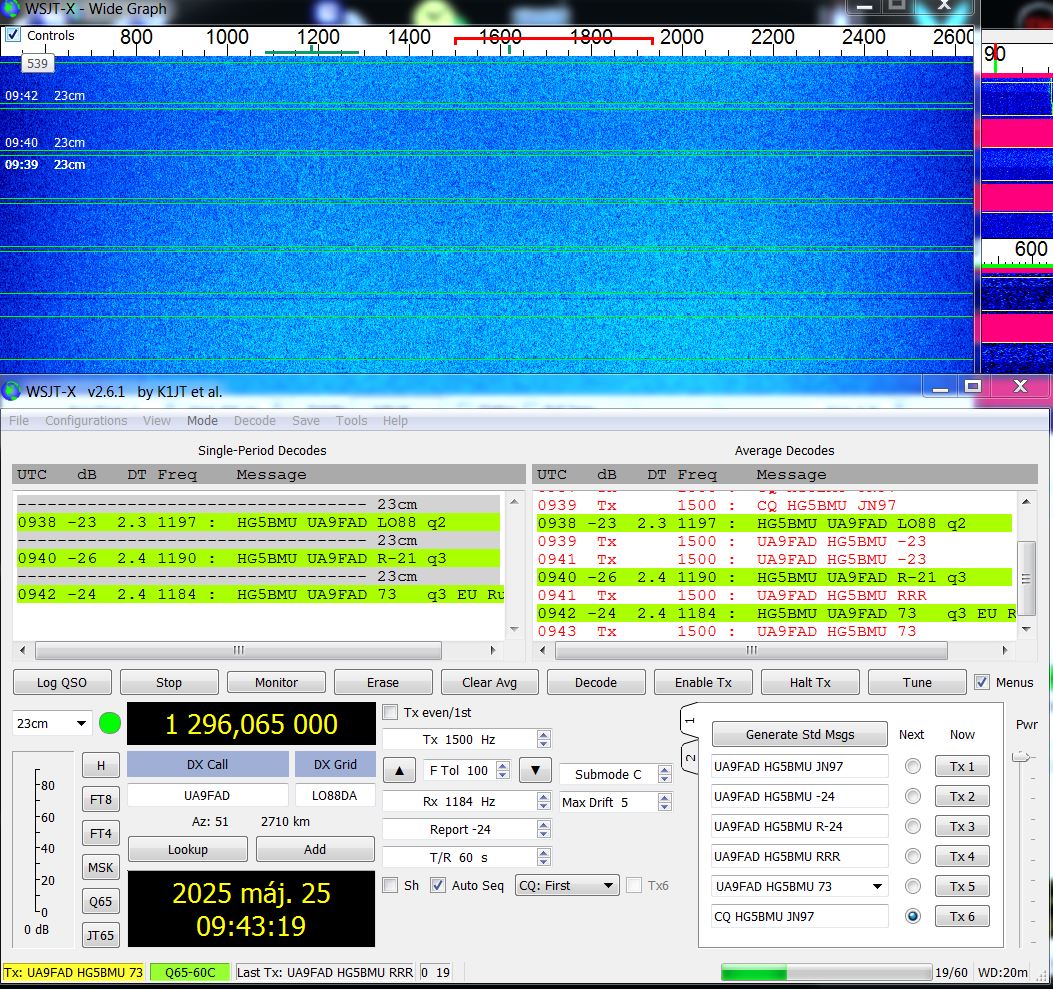Click the Pwr slider handle
This screenshot has width=1053, height=989.
coord(1021,757)
